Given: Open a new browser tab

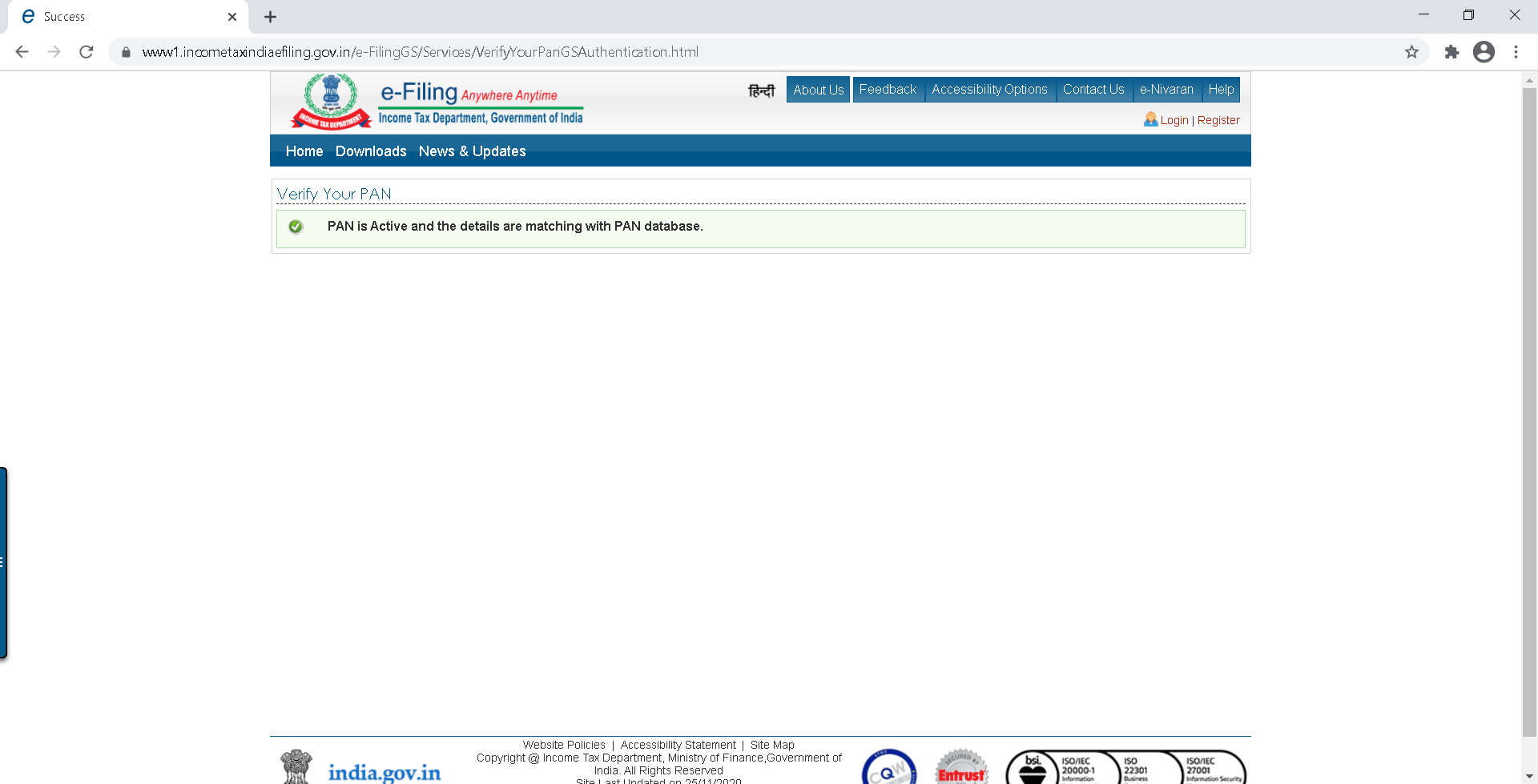Looking at the screenshot, I should point(271,17).
